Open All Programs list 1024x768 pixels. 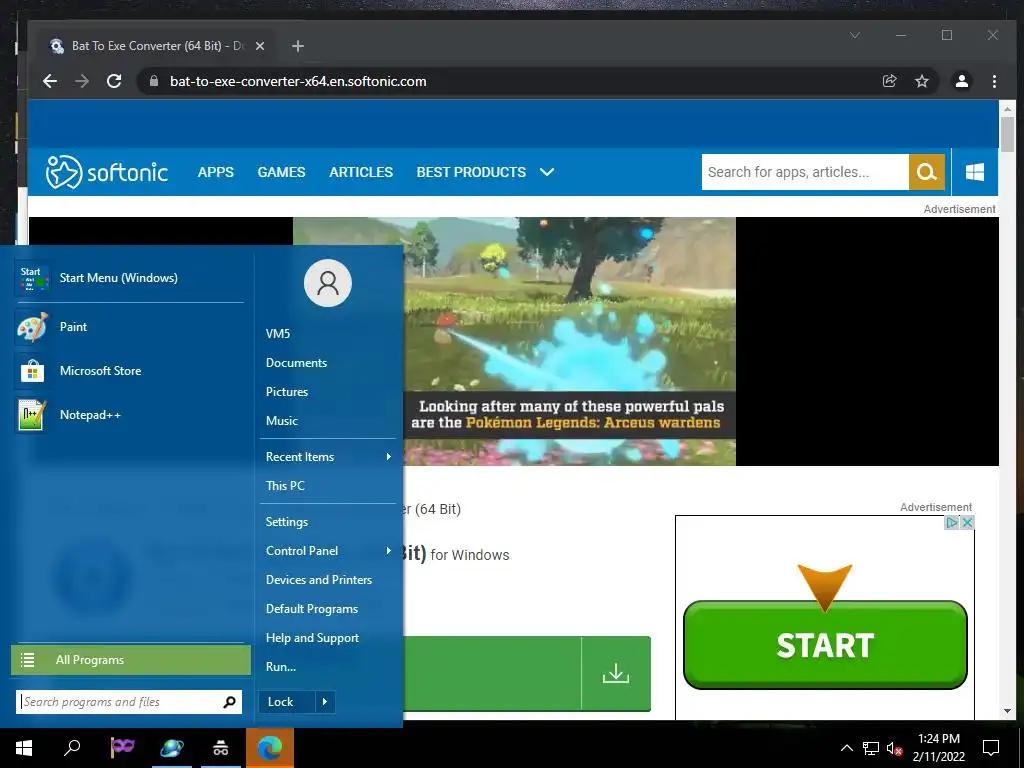tap(131, 660)
